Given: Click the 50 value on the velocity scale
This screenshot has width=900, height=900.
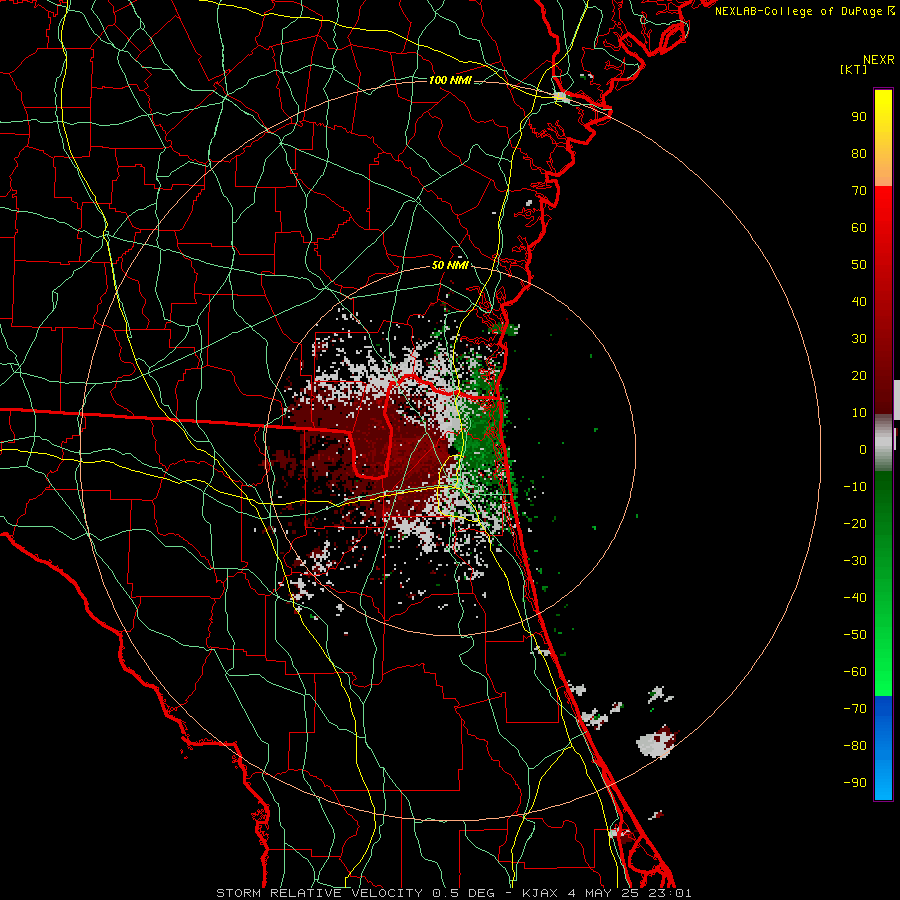Looking at the screenshot, I should click(x=859, y=265).
